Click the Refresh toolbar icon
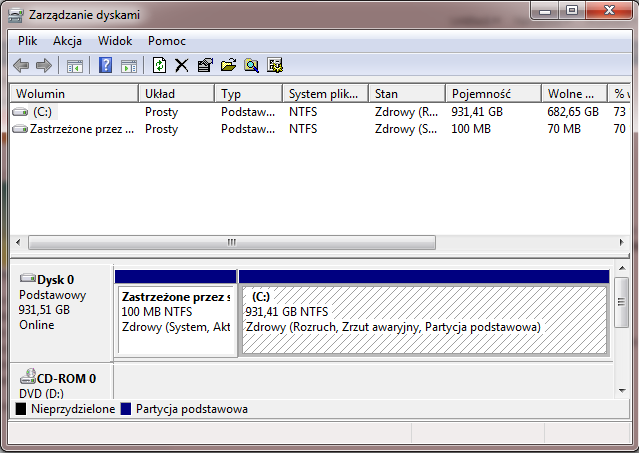 pyautogui.click(x=159, y=65)
